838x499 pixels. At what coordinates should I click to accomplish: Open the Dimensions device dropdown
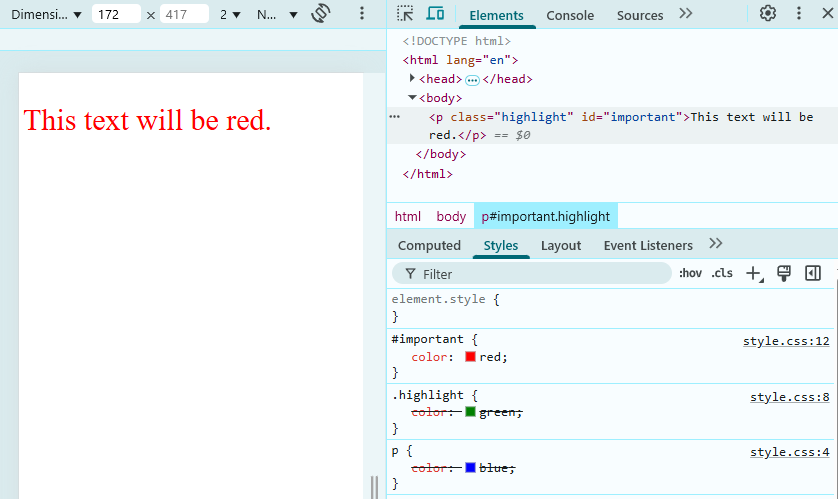pyautogui.click(x=46, y=14)
